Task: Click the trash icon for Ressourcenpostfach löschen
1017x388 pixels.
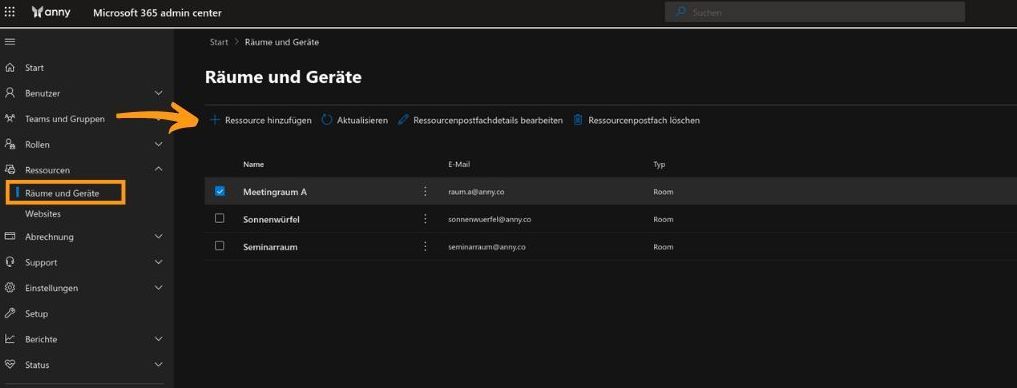Action: [x=578, y=120]
